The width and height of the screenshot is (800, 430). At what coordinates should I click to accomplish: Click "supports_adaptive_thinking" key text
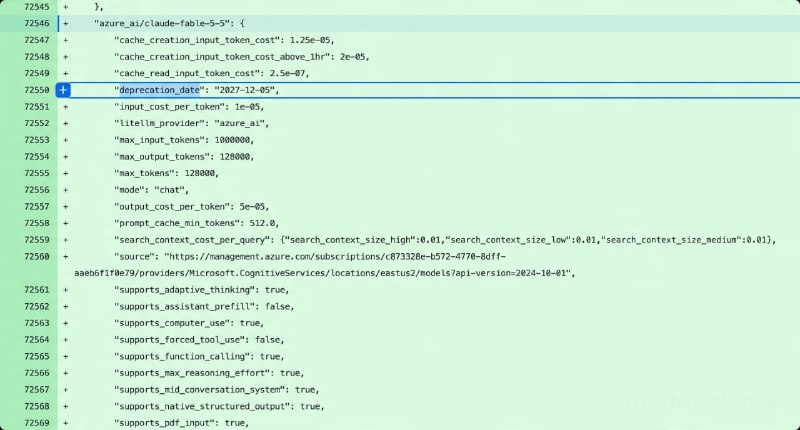click(187, 290)
